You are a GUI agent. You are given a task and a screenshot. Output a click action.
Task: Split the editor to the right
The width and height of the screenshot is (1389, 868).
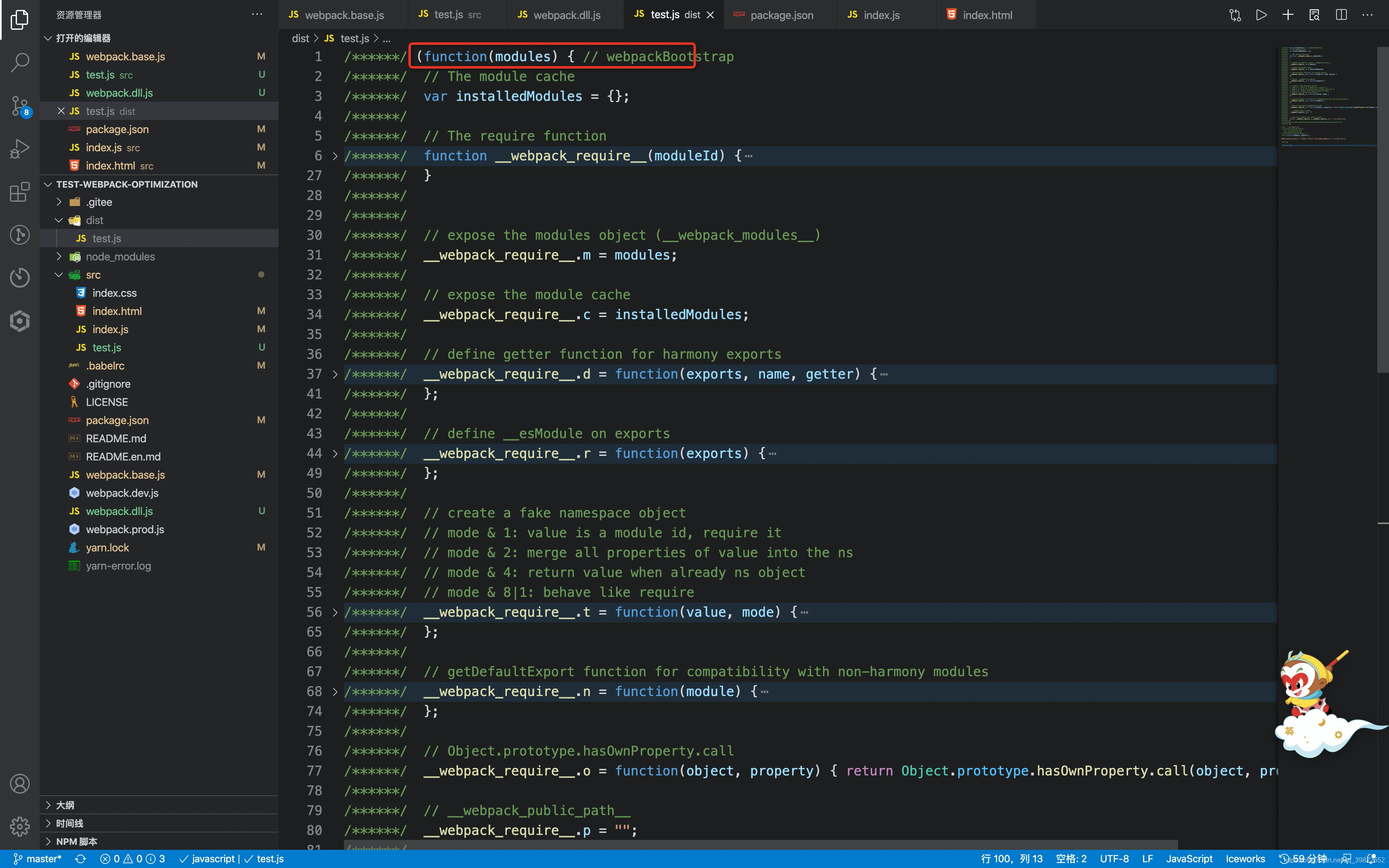[1341, 15]
